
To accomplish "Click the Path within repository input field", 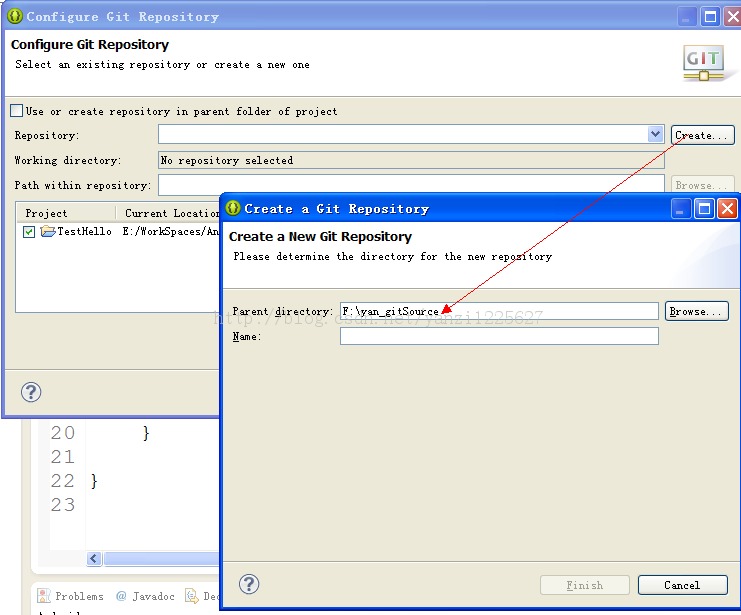I will [x=411, y=185].
